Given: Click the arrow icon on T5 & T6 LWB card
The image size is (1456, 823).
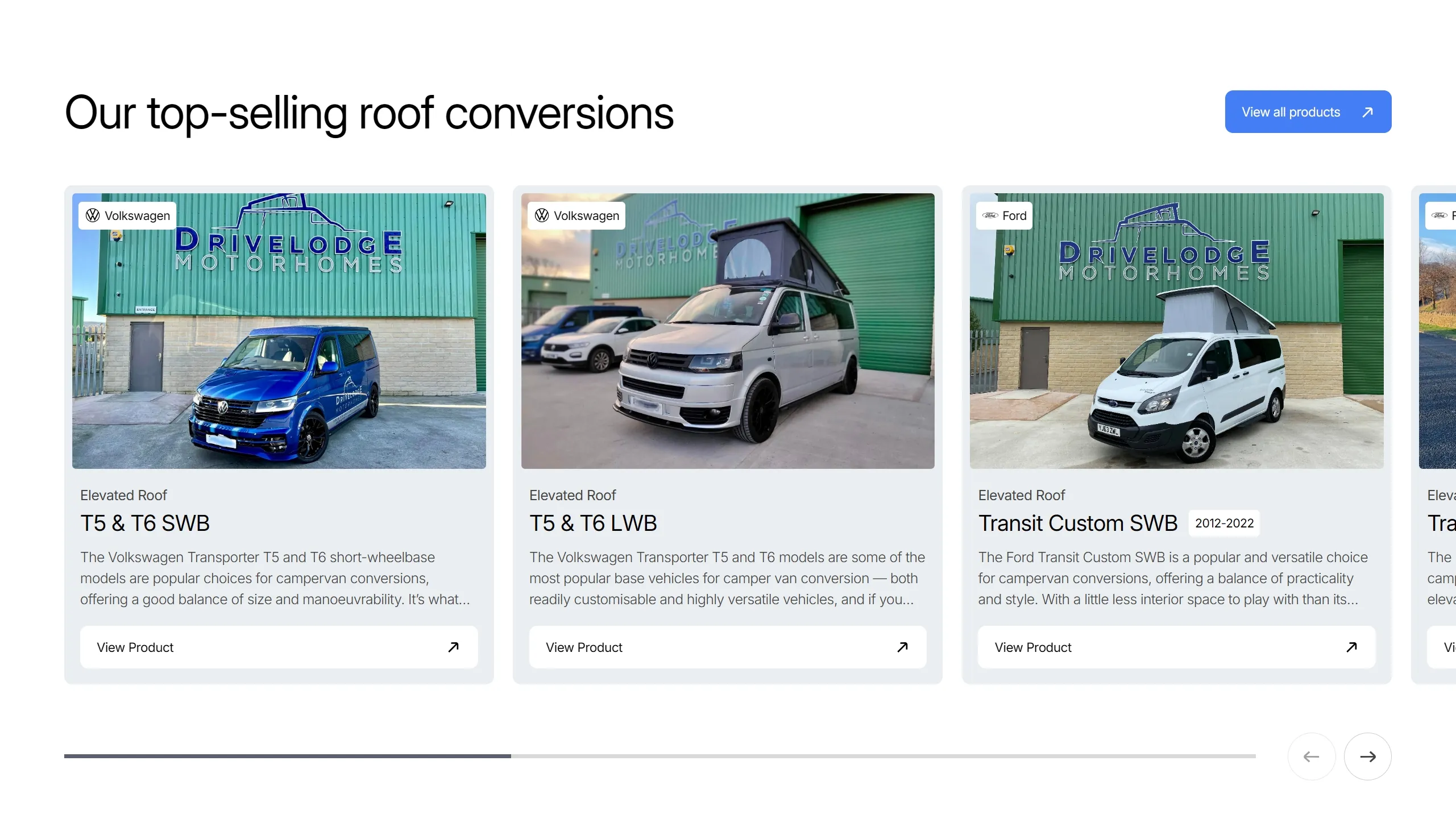Looking at the screenshot, I should pos(902,647).
